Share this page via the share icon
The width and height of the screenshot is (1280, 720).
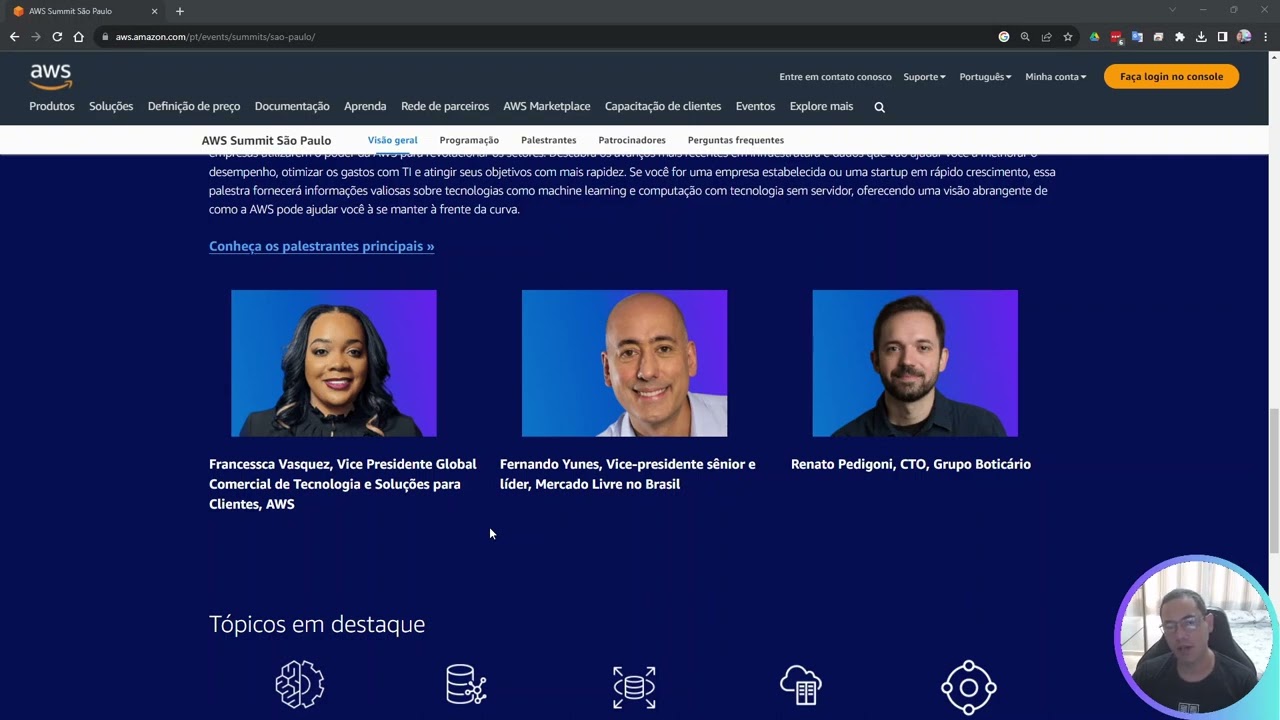[1046, 37]
